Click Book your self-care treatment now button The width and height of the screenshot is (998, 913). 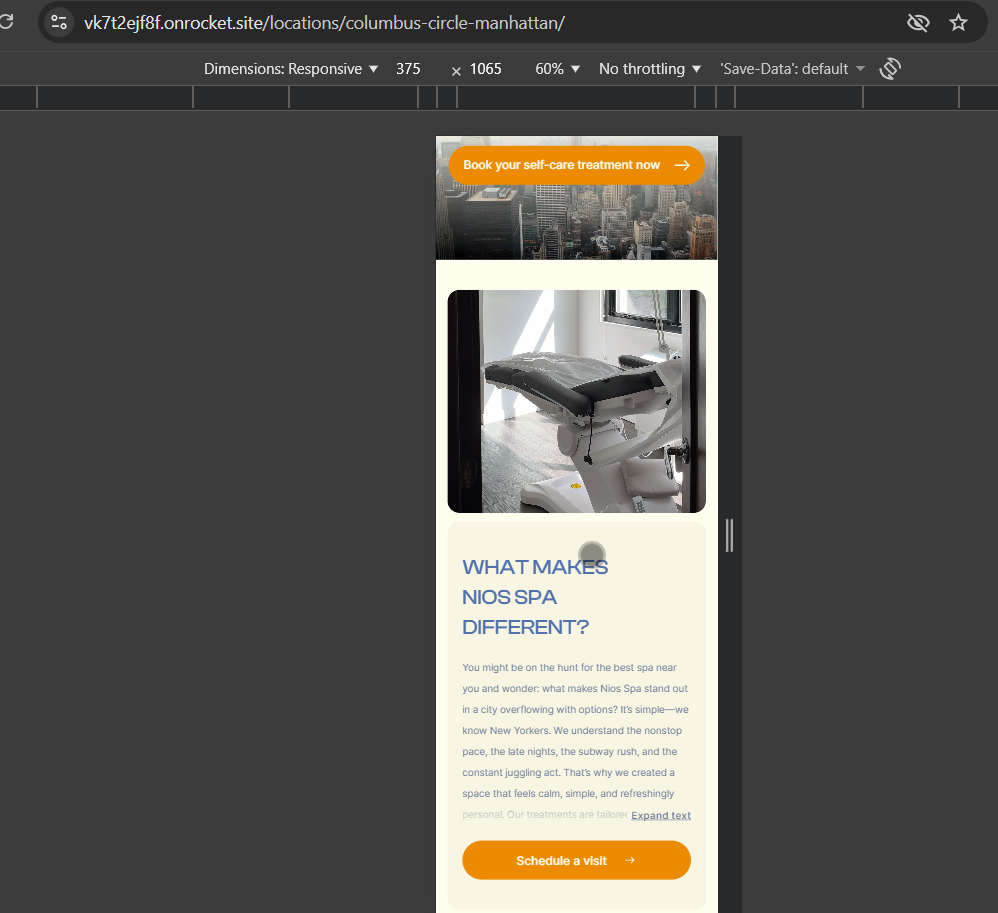pyautogui.click(x=577, y=165)
